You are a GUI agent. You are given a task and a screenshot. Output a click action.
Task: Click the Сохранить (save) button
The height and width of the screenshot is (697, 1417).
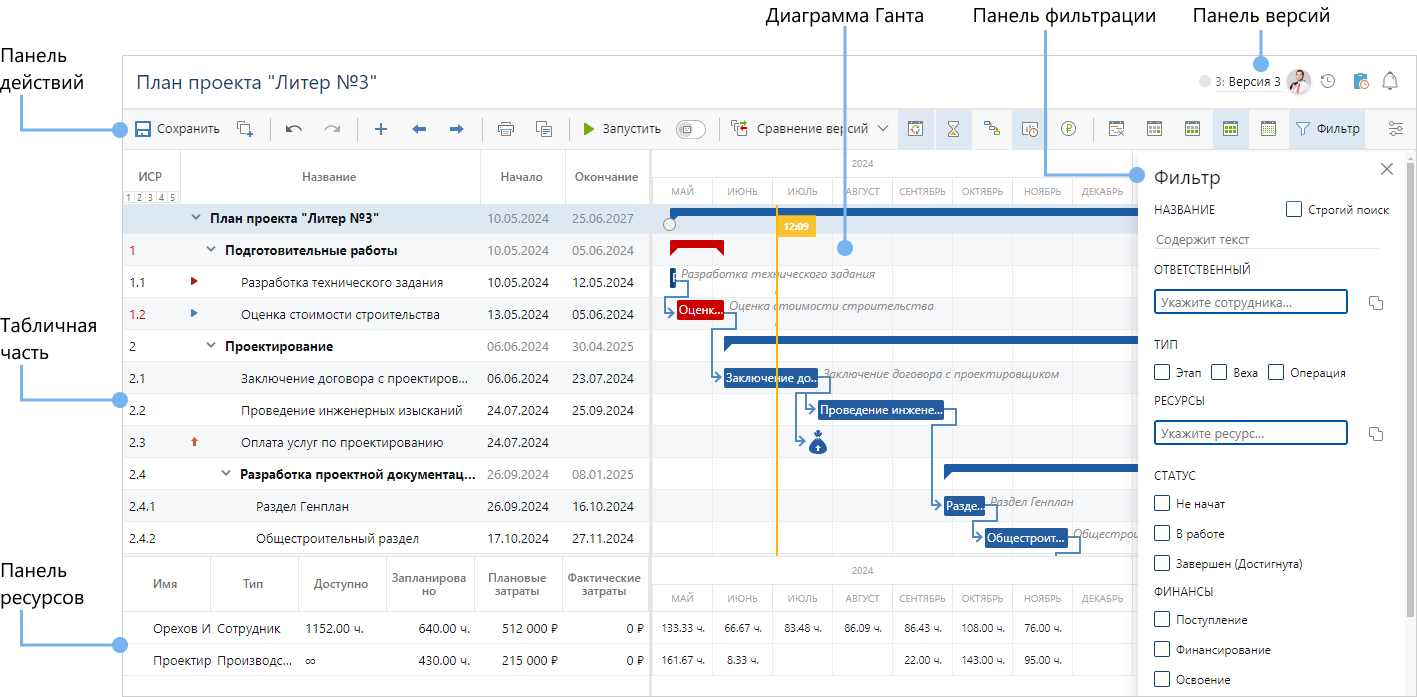pos(177,129)
